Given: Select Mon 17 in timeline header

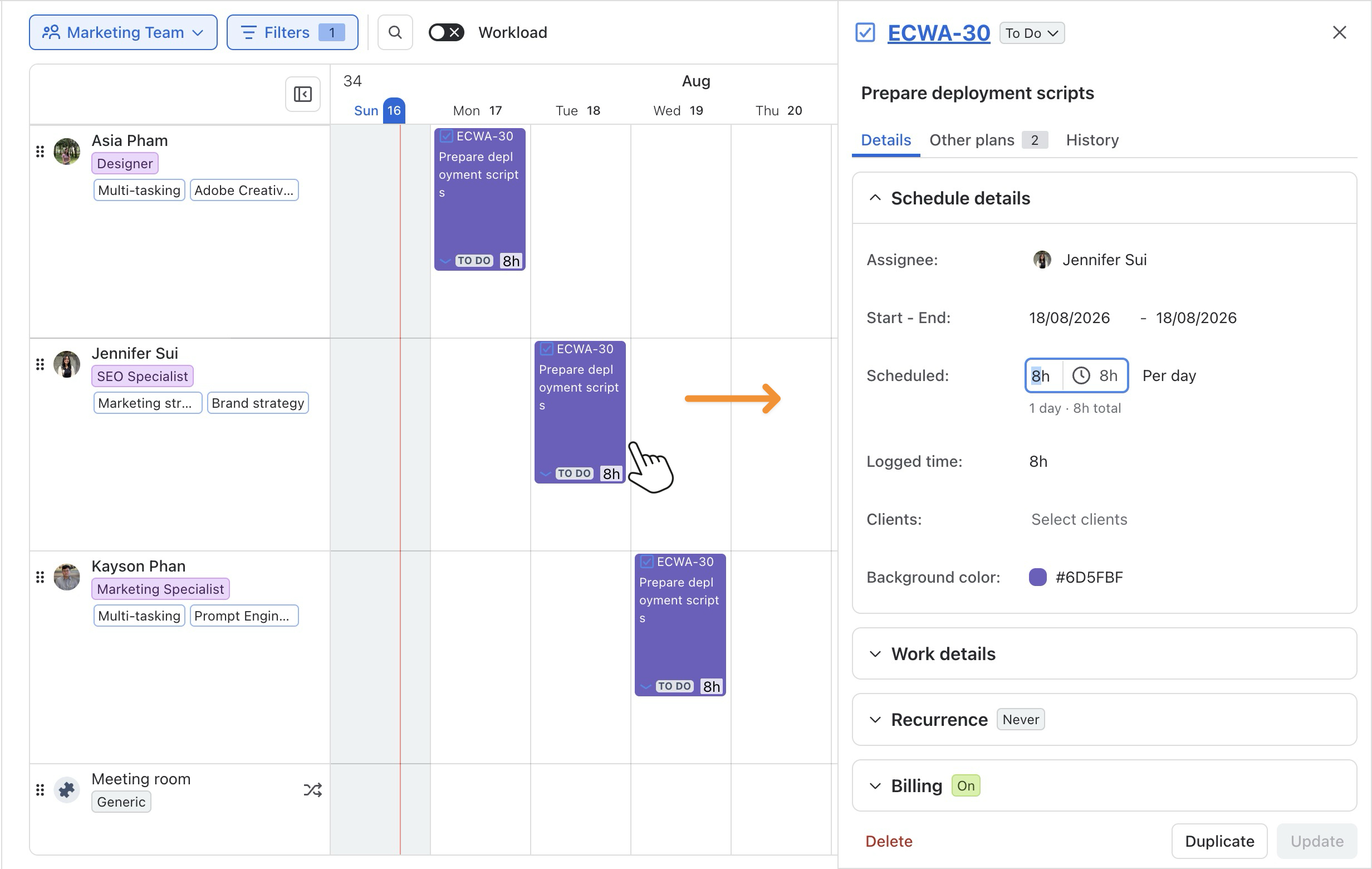Looking at the screenshot, I should pyautogui.click(x=477, y=110).
